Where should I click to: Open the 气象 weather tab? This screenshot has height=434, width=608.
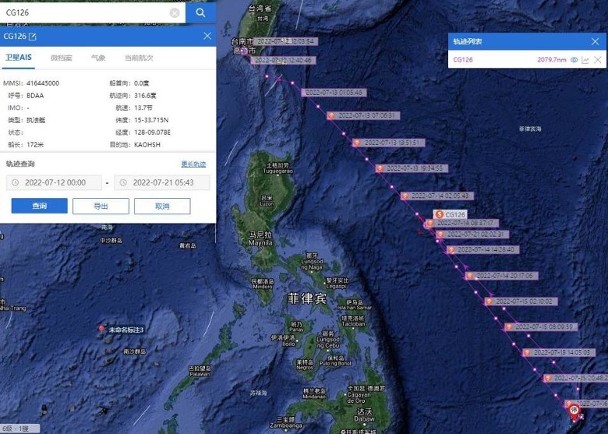click(x=98, y=58)
